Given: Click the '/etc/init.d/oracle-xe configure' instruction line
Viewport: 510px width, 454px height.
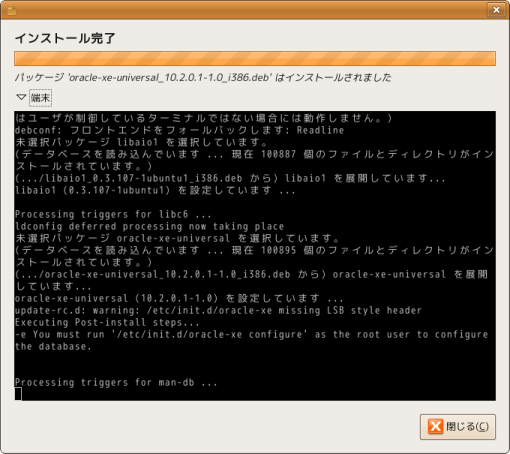Looking at the screenshot, I should click(251, 340).
